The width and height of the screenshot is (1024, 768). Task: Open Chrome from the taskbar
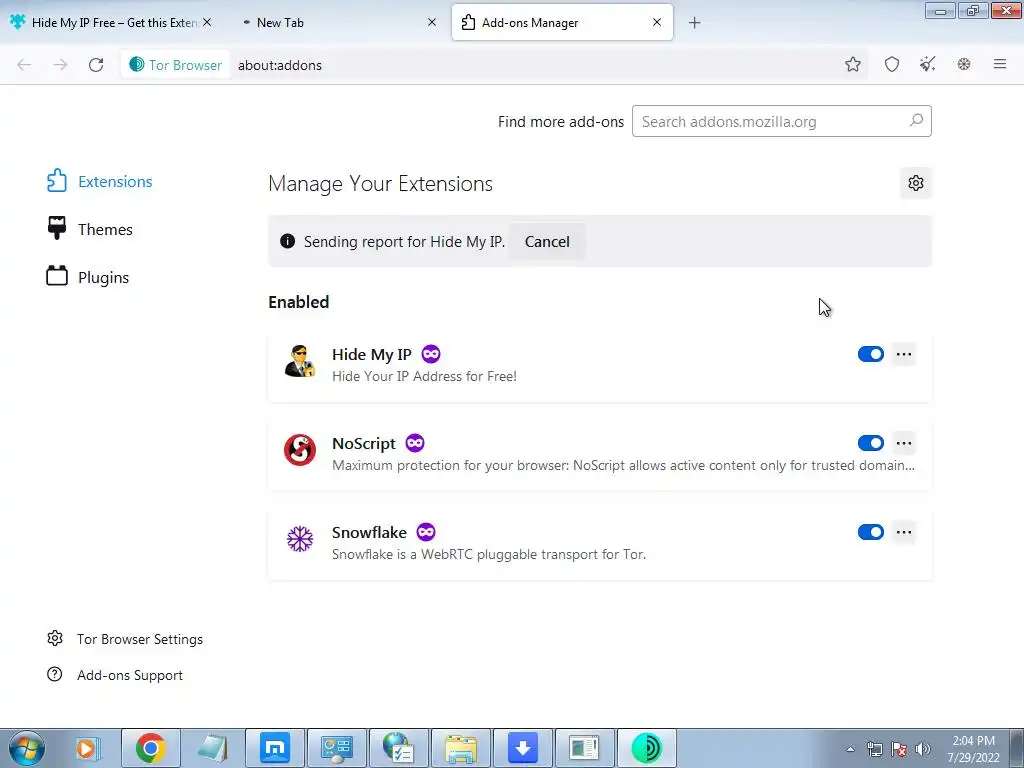coord(150,748)
